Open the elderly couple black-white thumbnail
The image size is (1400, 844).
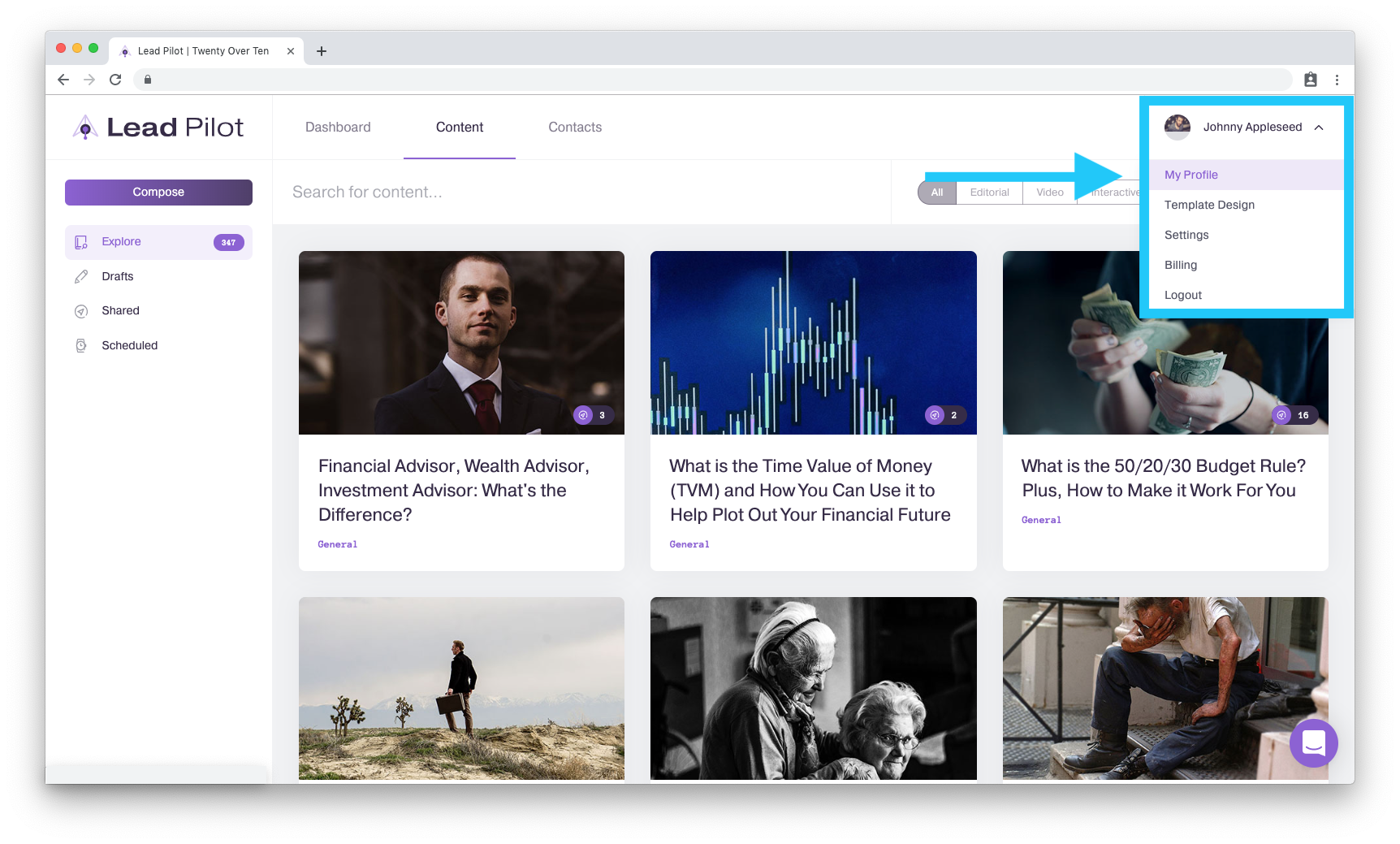[814, 689]
